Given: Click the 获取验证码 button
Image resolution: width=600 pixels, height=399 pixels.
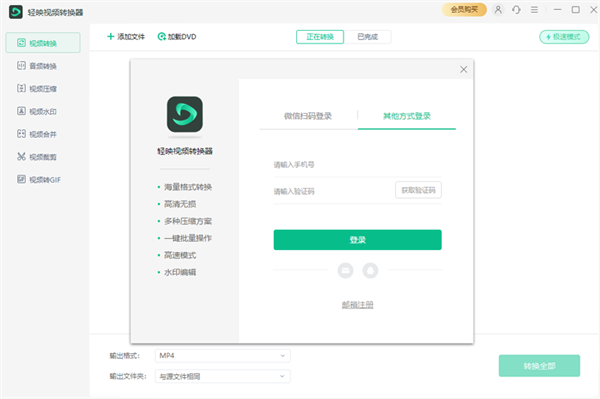Looking at the screenshot, I should [x=418, y=190].
